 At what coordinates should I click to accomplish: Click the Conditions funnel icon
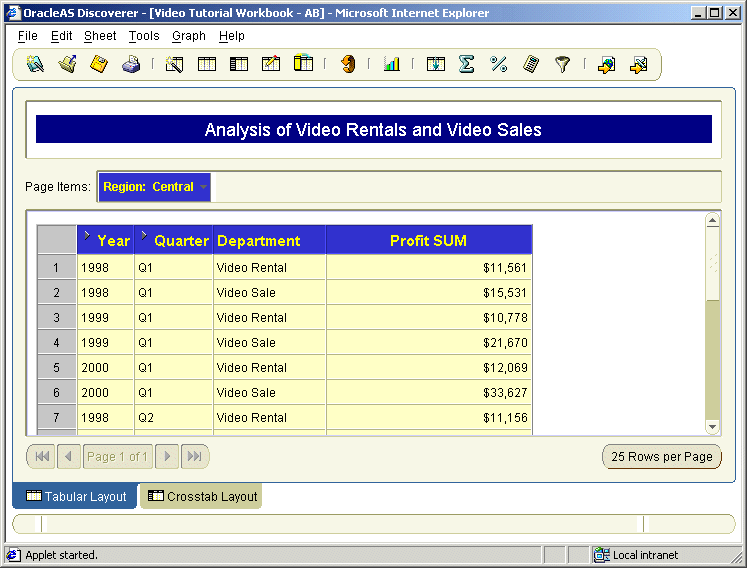click(563, 64)
